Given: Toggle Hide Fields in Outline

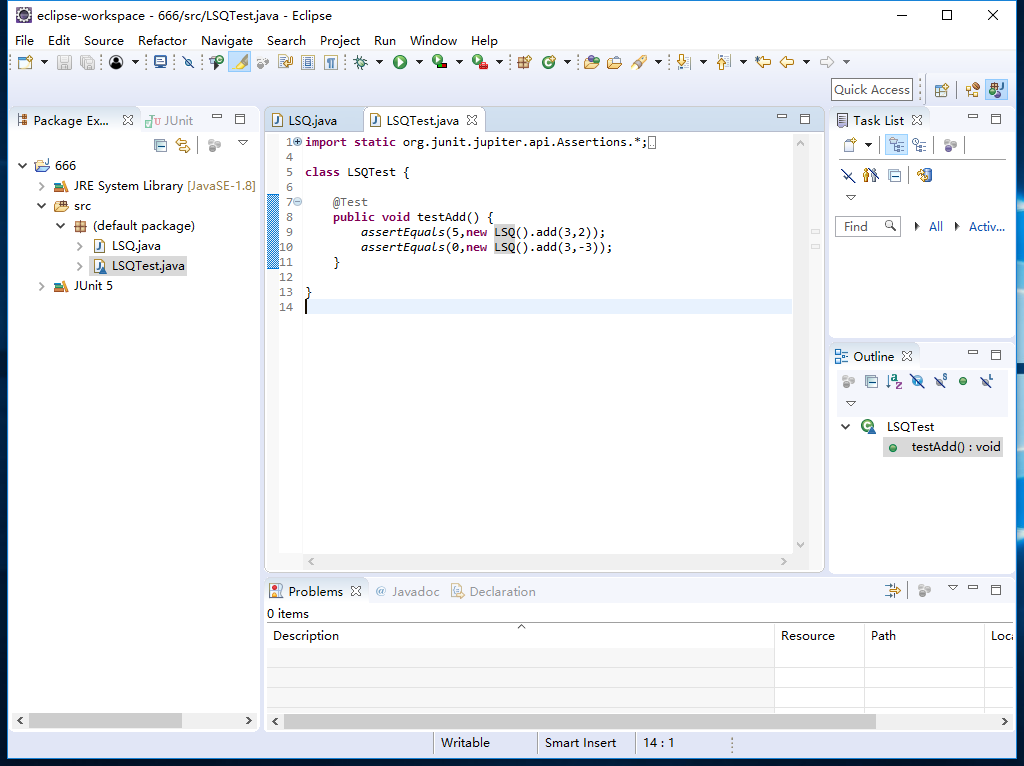Looking at the screenshot, I should point(917,381).
